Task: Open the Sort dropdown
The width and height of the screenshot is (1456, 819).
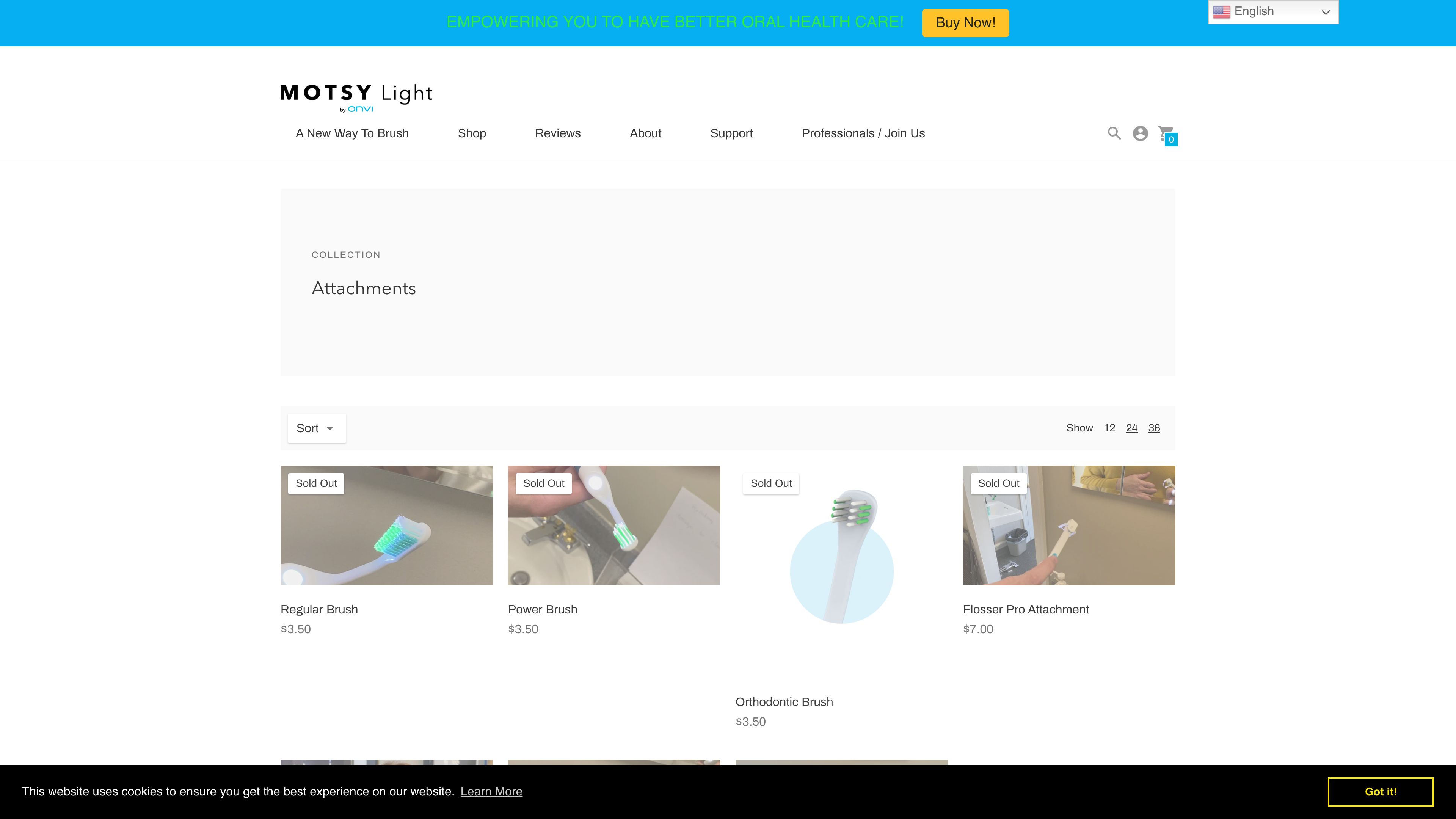Action: (316, 428)
